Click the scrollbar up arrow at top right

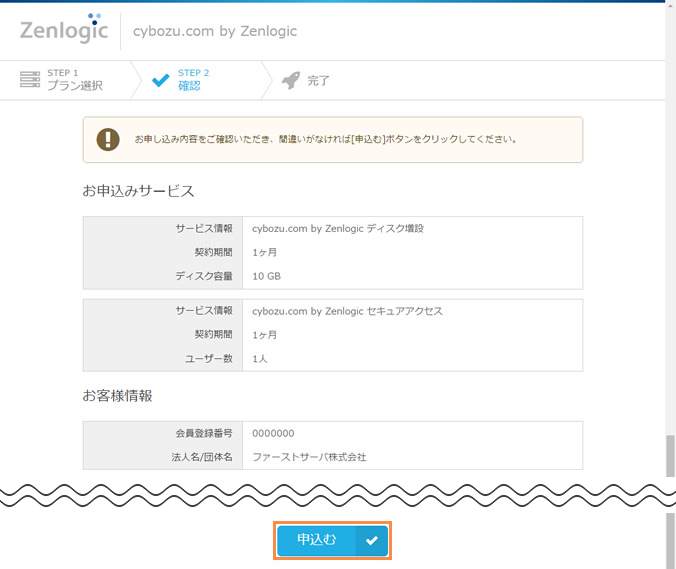670,7
